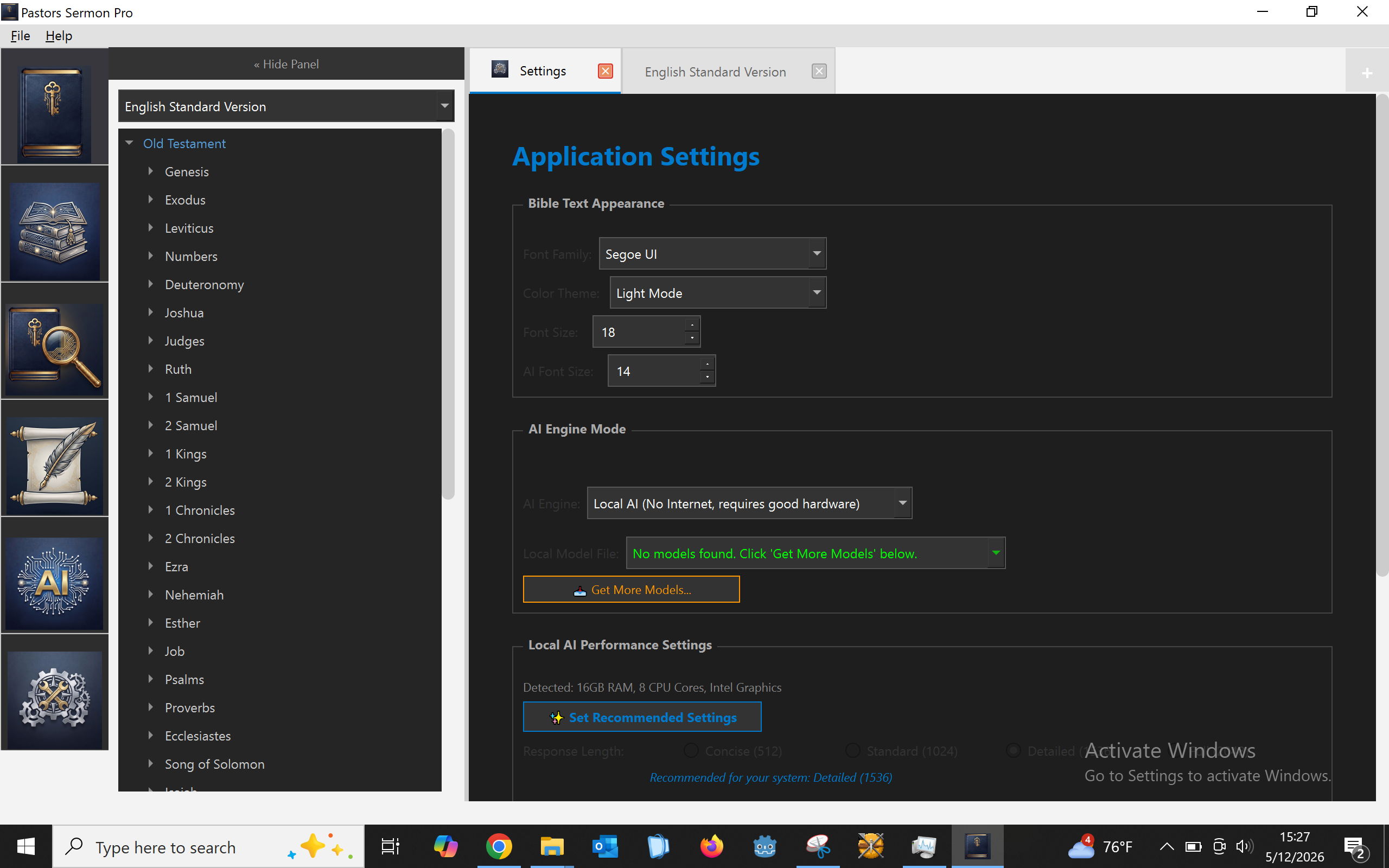Open Task View on the taskbar

pos(390,846)
